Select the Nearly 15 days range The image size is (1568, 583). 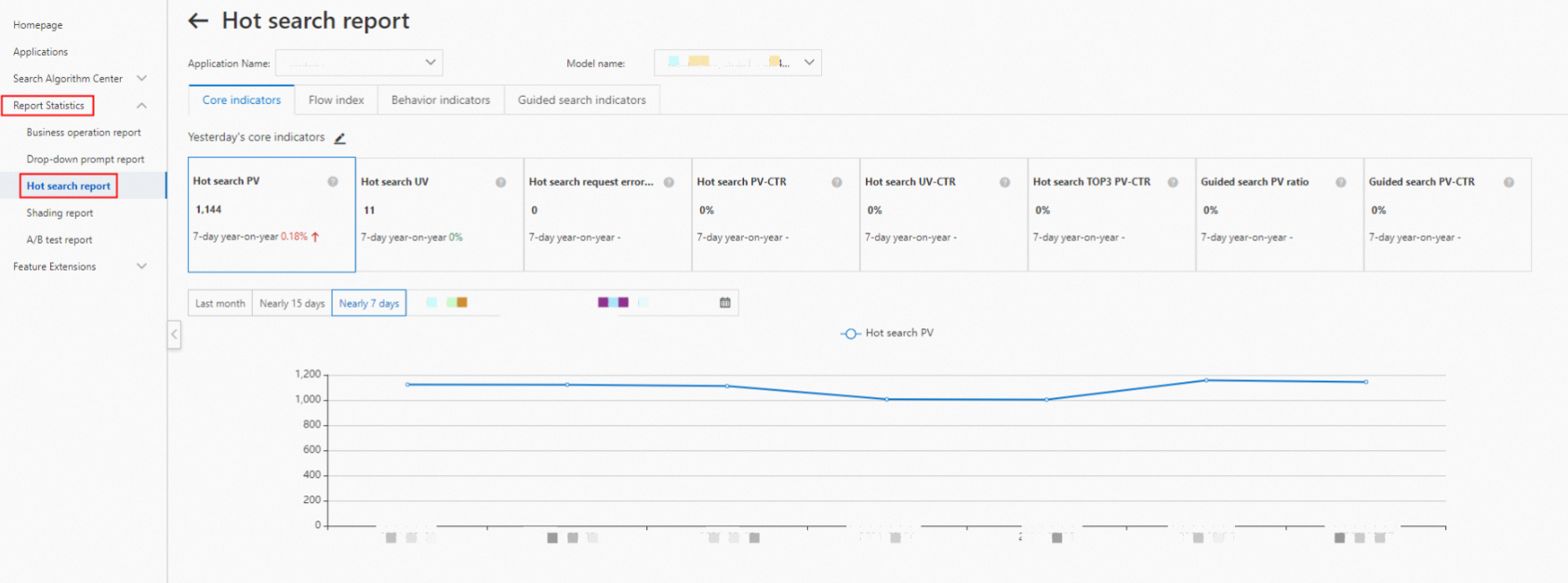click(292, 303)
